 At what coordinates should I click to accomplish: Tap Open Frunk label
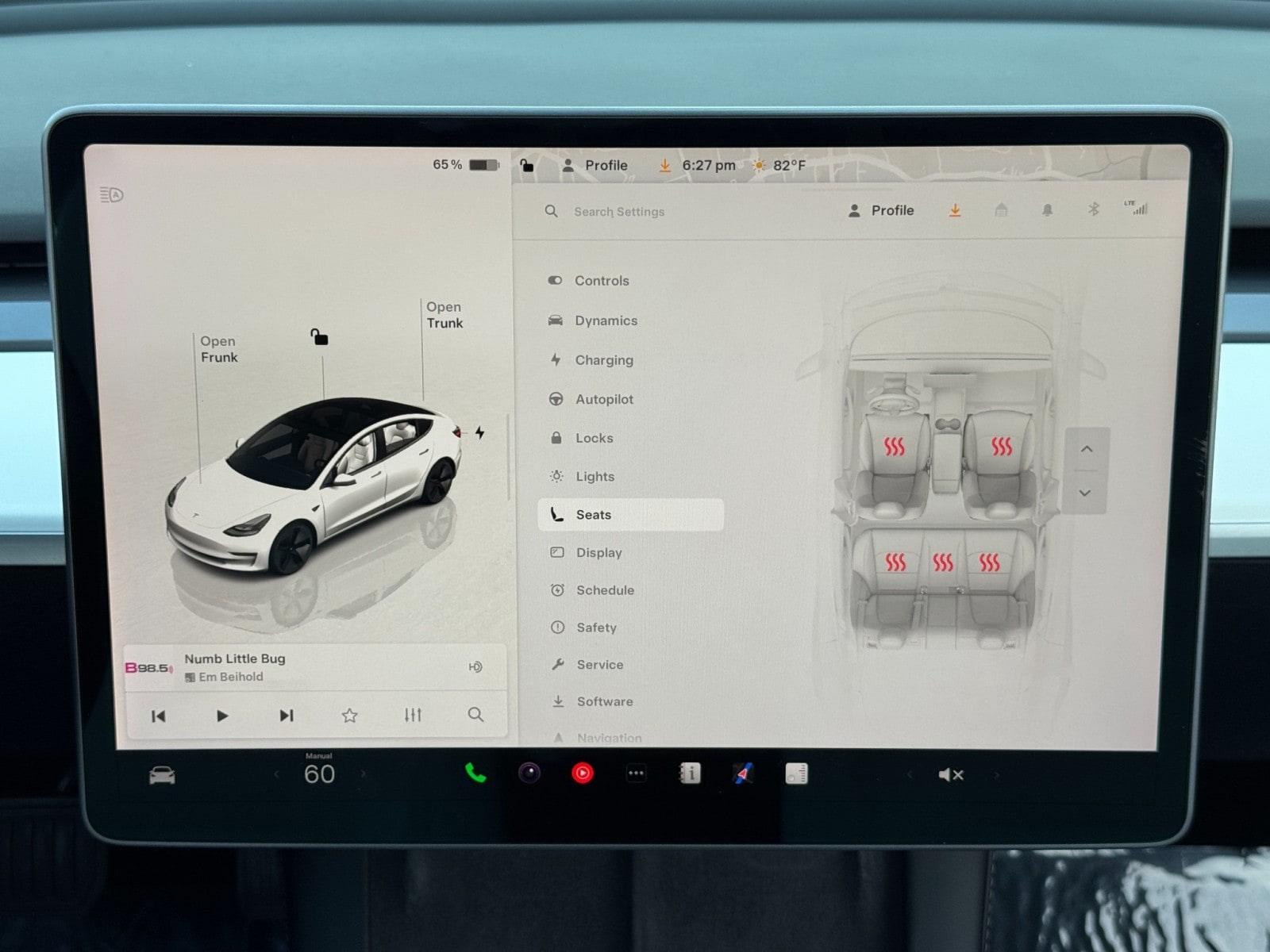click(218, 349)
